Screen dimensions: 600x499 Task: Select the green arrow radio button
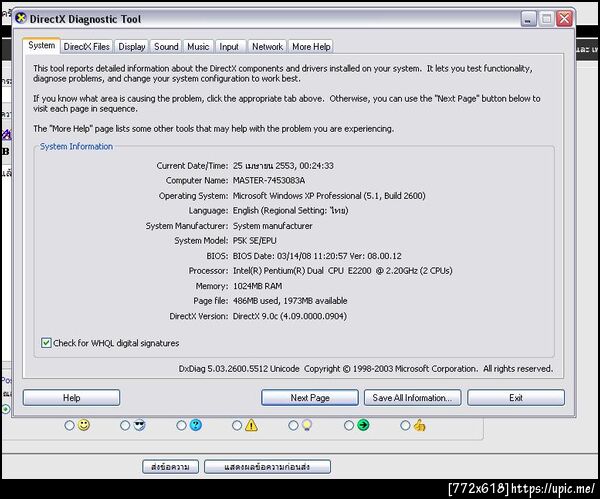click(349, 426)
